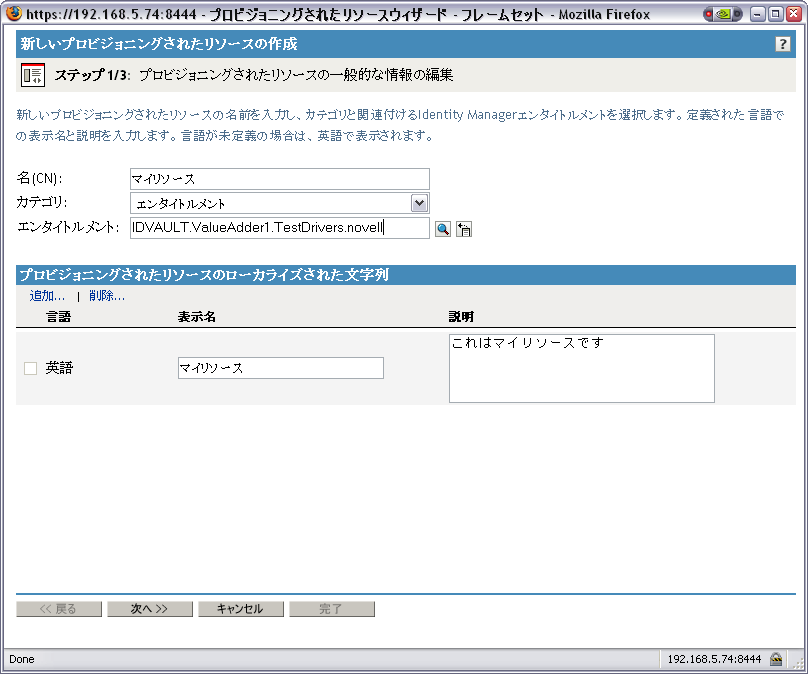Click the entitlement search magnifier icon
Viewport: 808px width, 674px height.
(x=443, y=229)
